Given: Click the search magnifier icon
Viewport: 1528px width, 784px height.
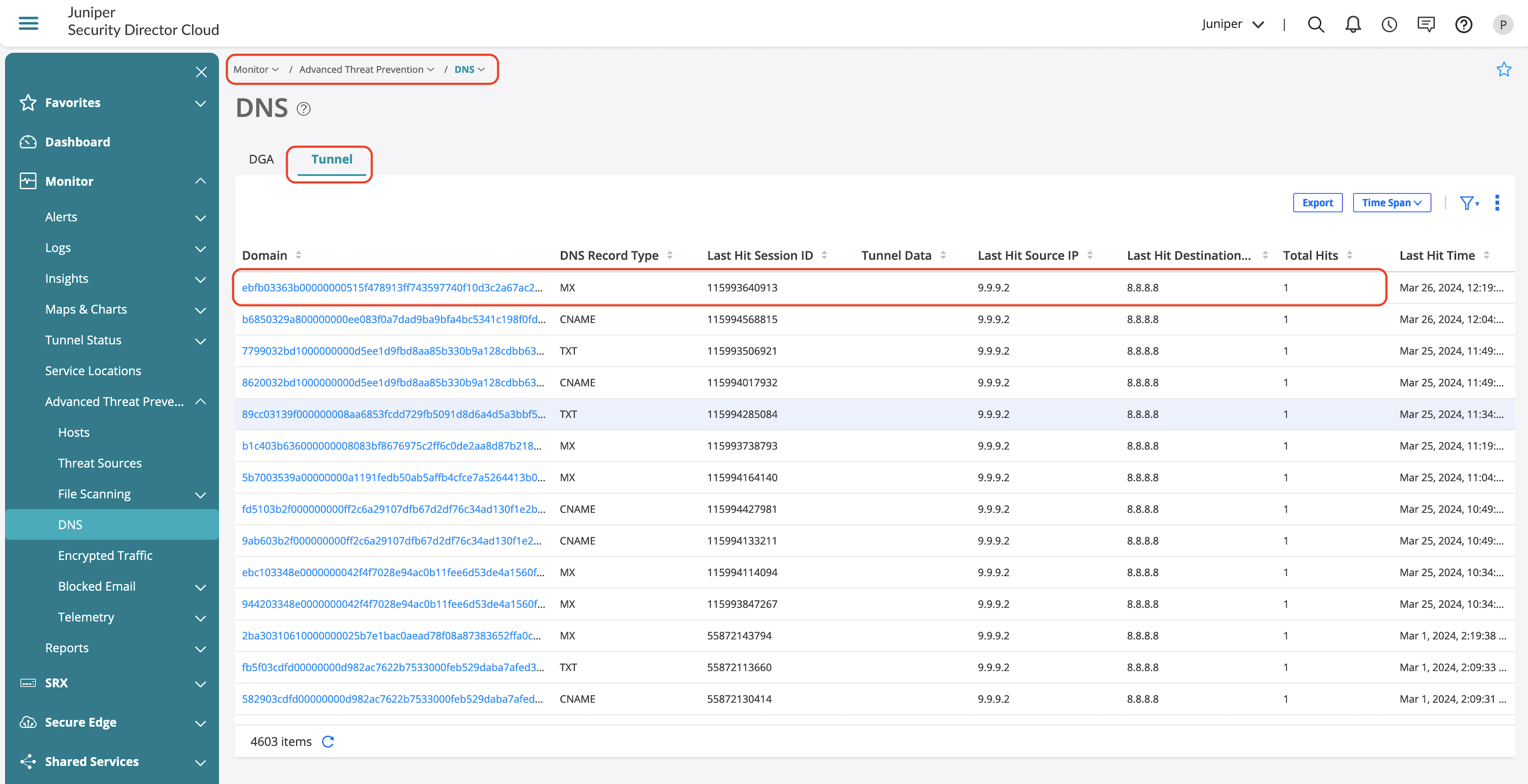Looking at the screenshot, I should 1315,24.
